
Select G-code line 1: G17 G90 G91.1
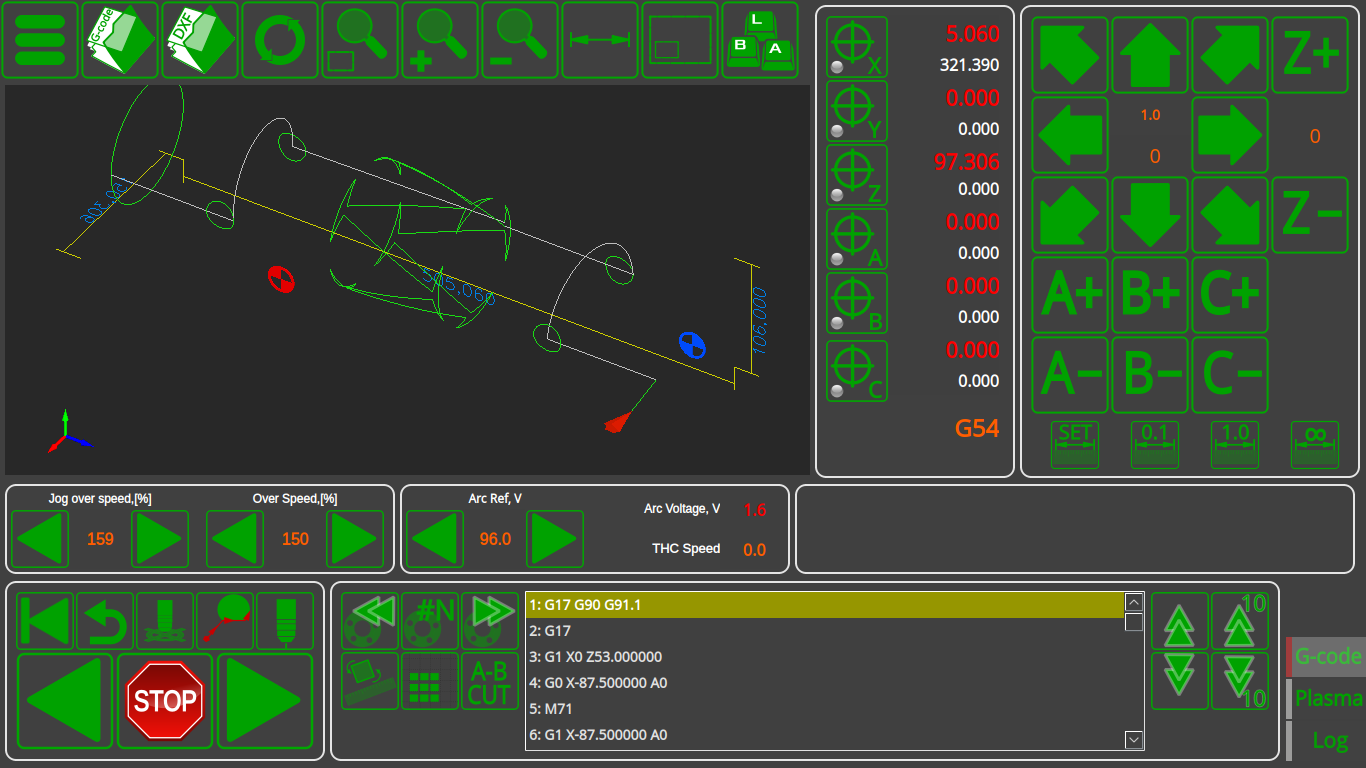pos(825,605)
